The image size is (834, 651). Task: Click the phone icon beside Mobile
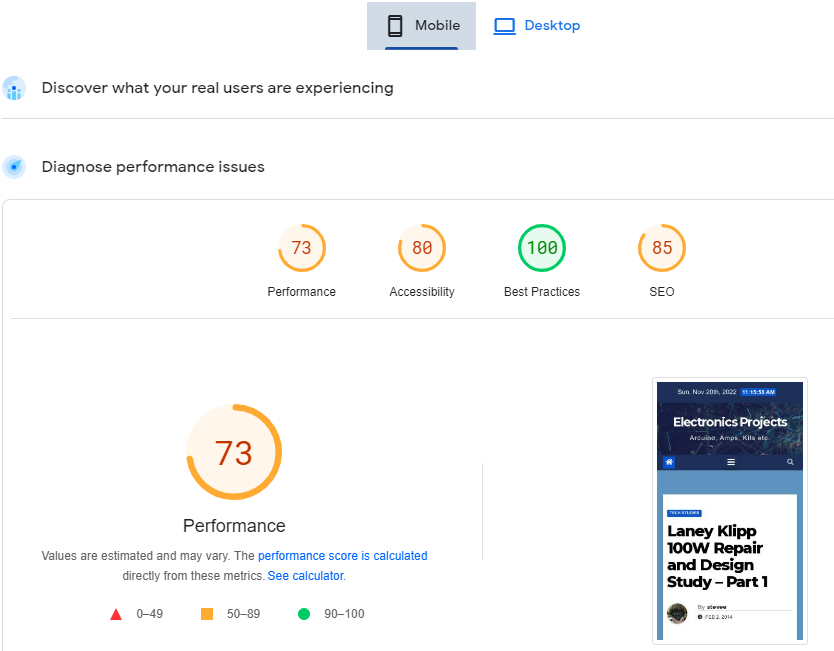click(x=395, y=26)
